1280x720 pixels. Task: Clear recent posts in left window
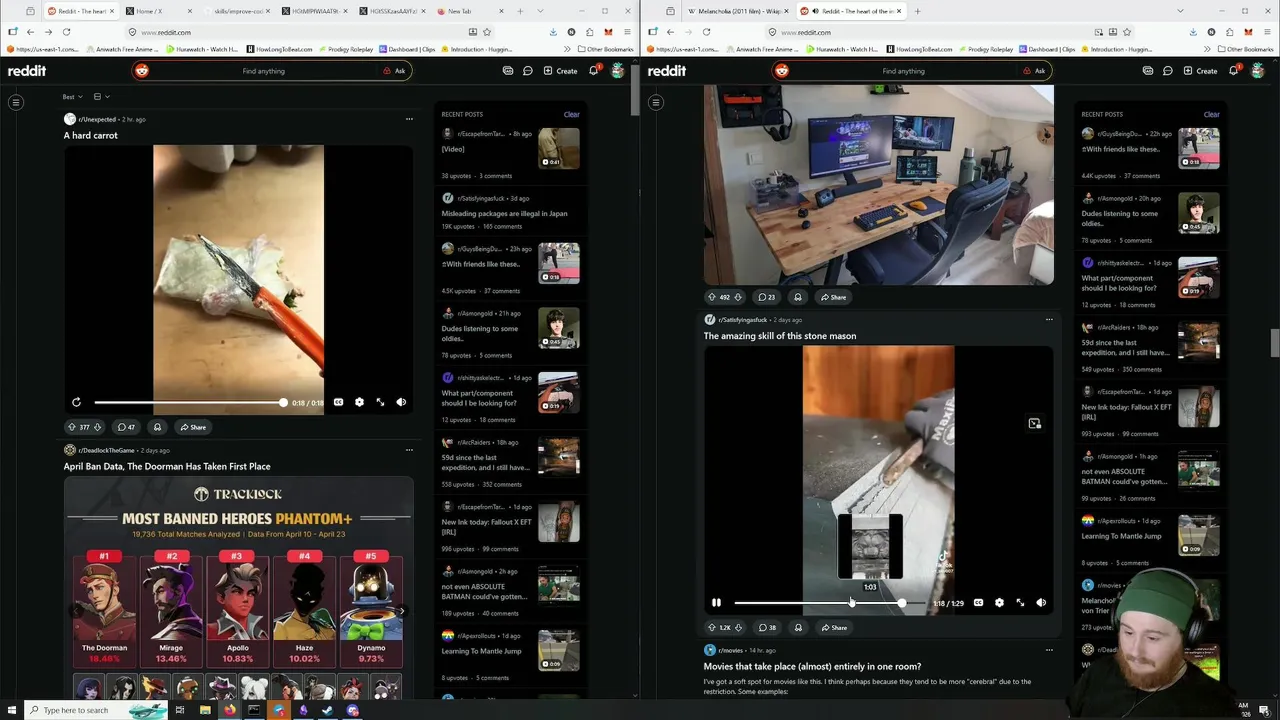point(571,114)
